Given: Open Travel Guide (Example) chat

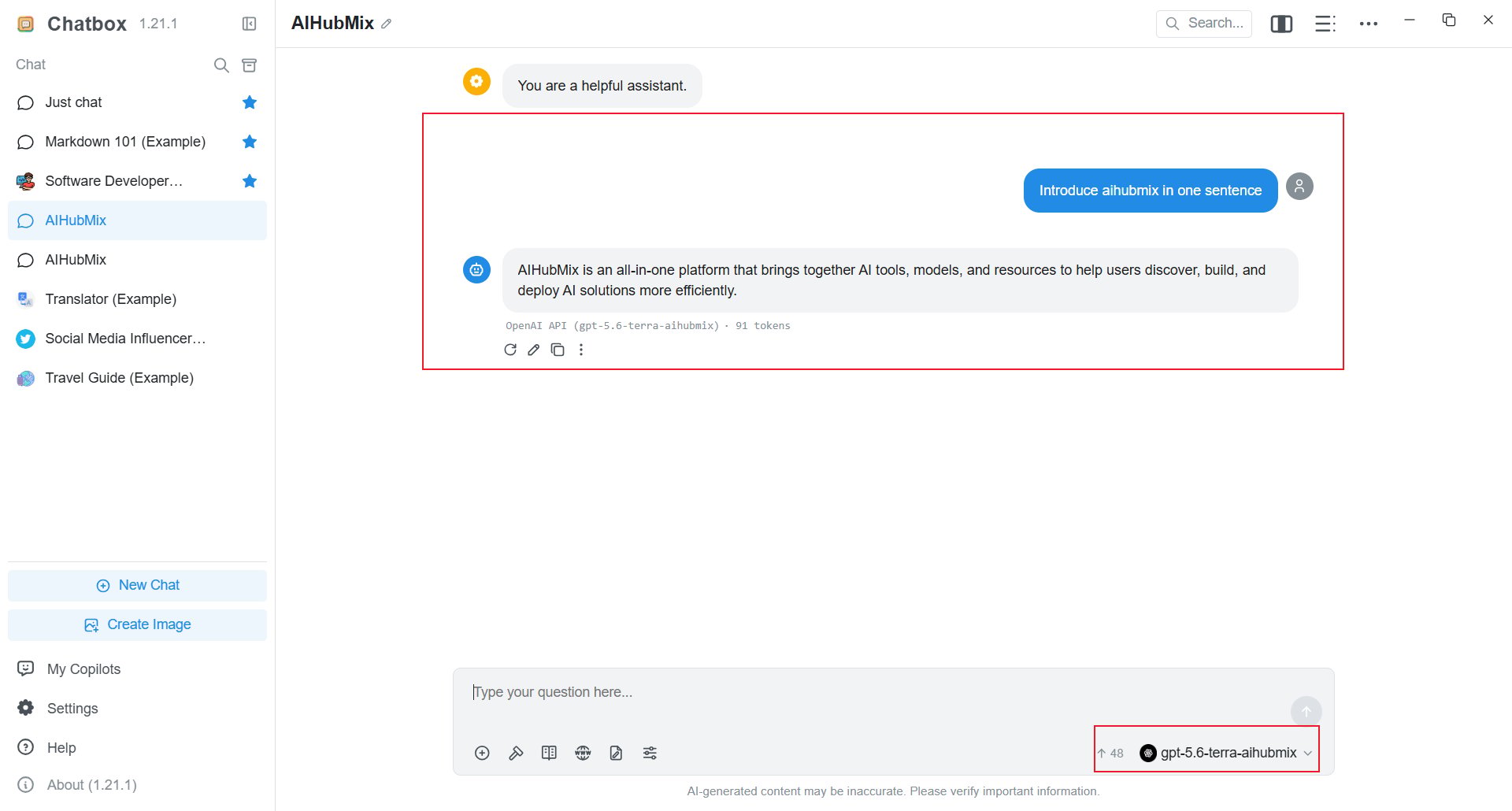Looking at the screenshot, I should coord(137,378).
